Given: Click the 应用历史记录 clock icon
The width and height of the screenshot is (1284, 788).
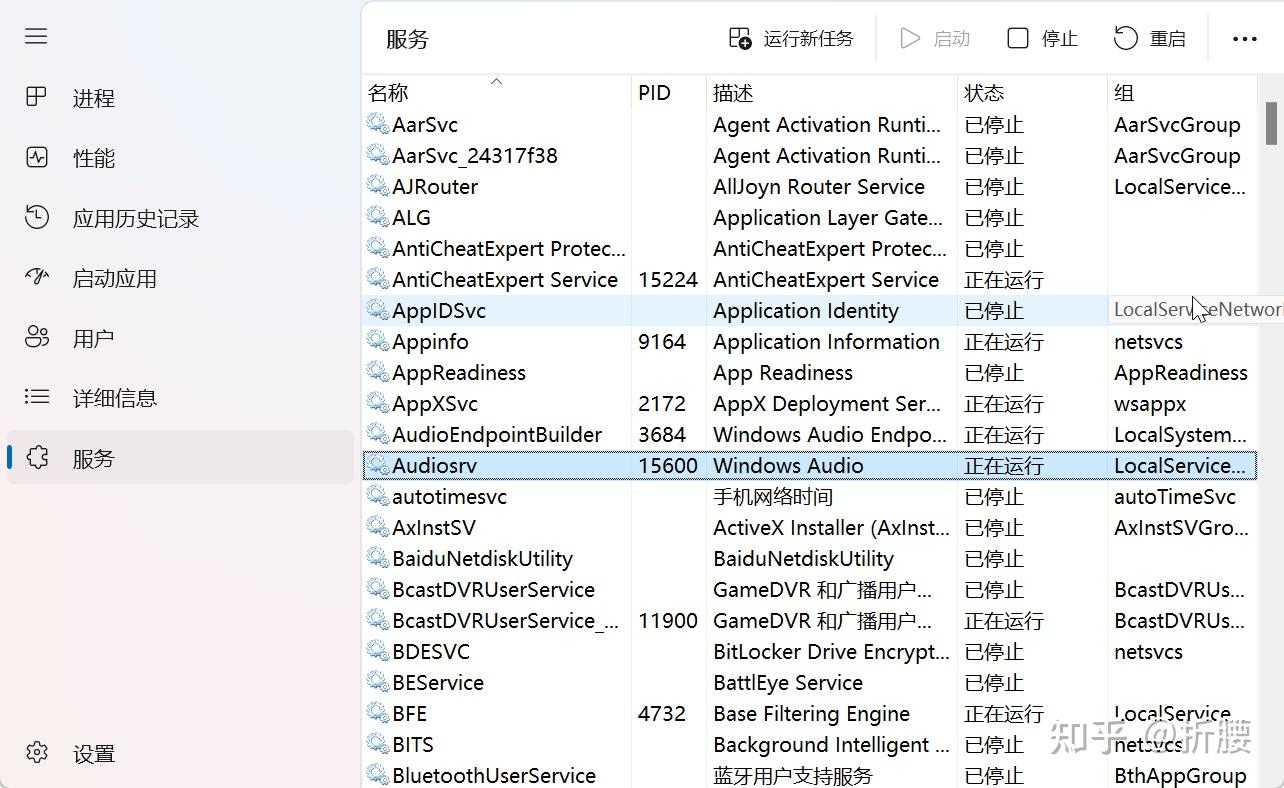Looking at the screenshot, I should pyautogui.click(x=36, y=217).
